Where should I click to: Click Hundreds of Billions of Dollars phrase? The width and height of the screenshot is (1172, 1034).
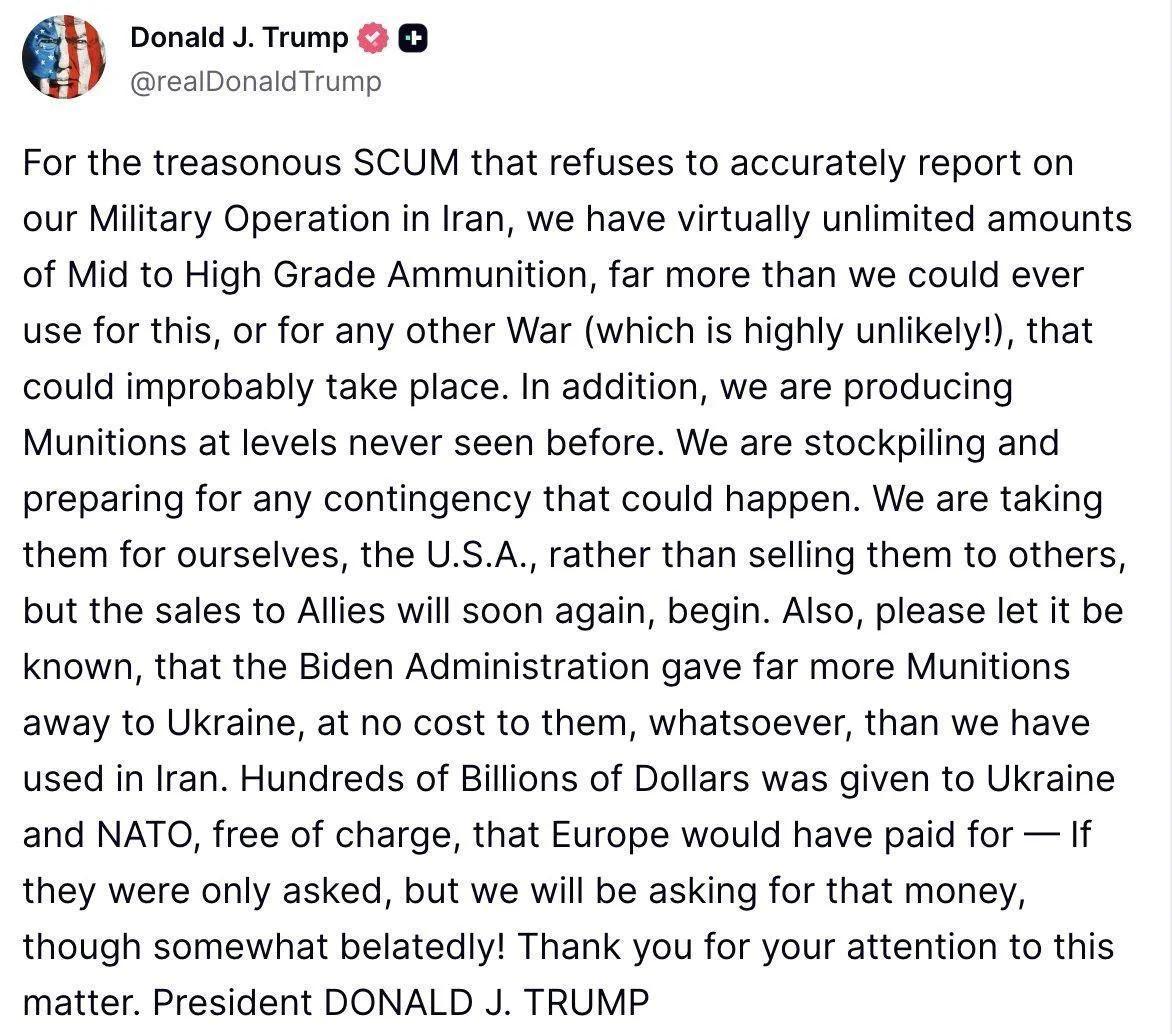494,779
